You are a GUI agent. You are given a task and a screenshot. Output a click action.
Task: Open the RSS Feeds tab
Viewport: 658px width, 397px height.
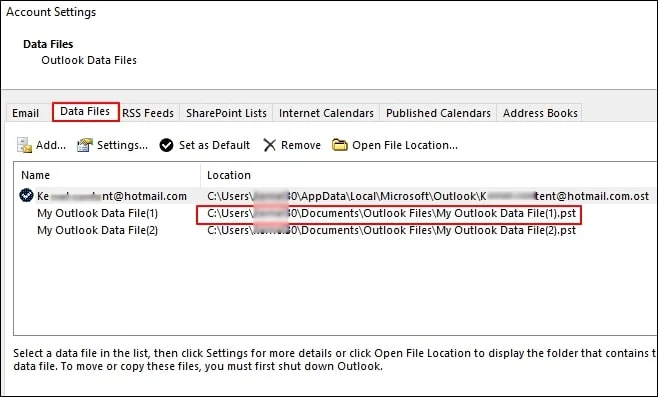(x=148, y=113)
